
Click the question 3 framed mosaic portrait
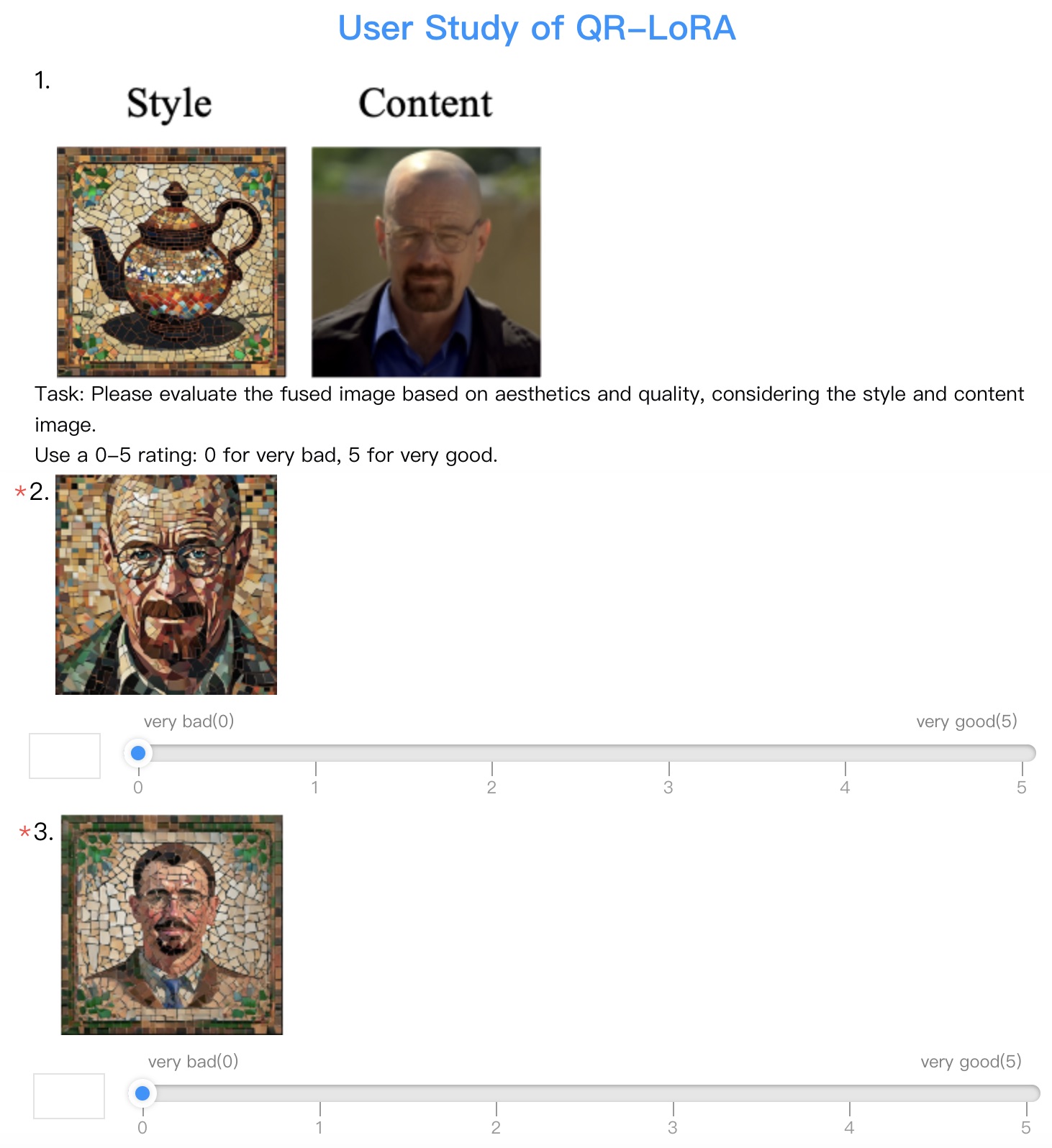point(172,925)
